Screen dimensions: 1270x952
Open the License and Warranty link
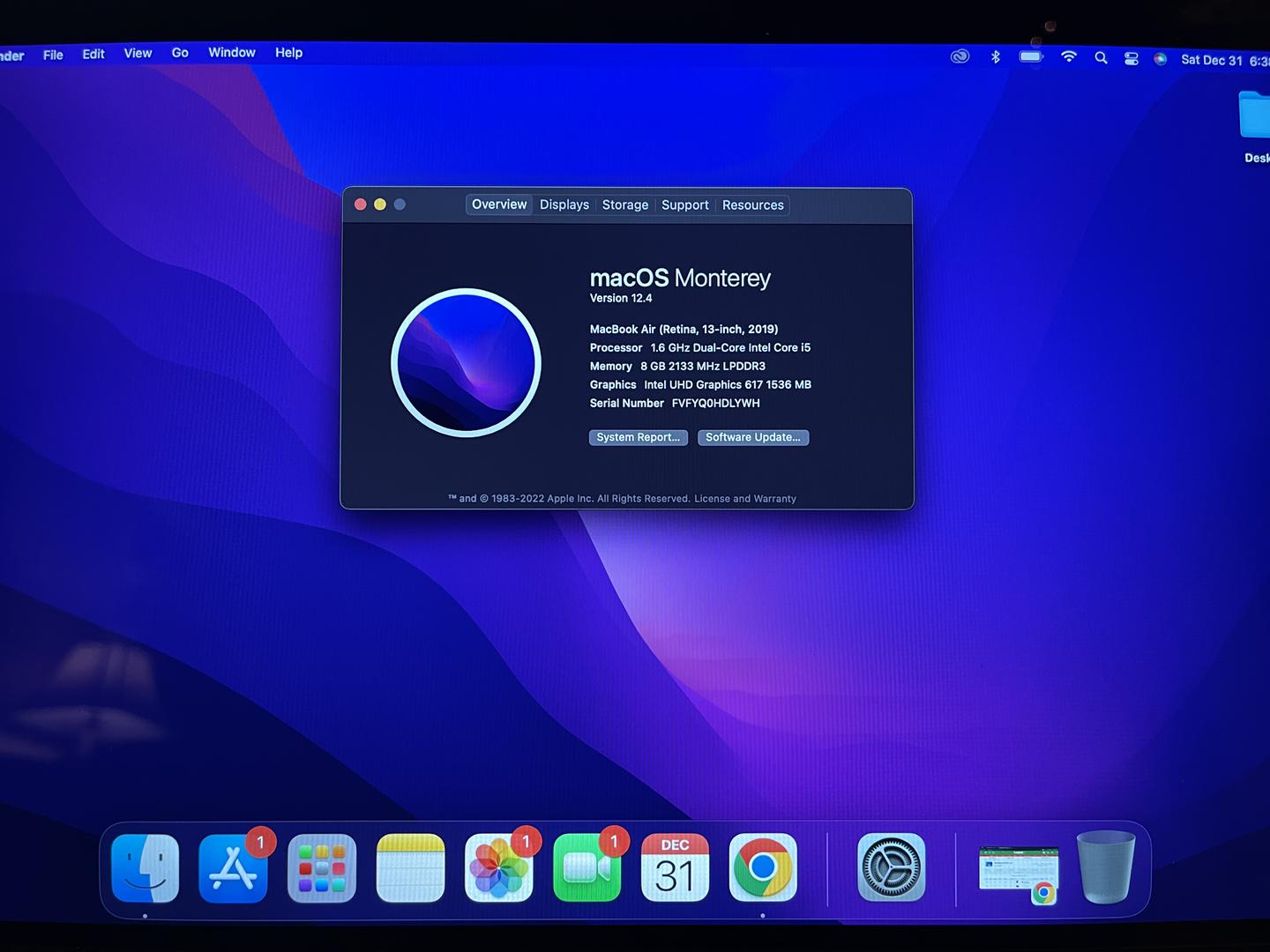745,499
